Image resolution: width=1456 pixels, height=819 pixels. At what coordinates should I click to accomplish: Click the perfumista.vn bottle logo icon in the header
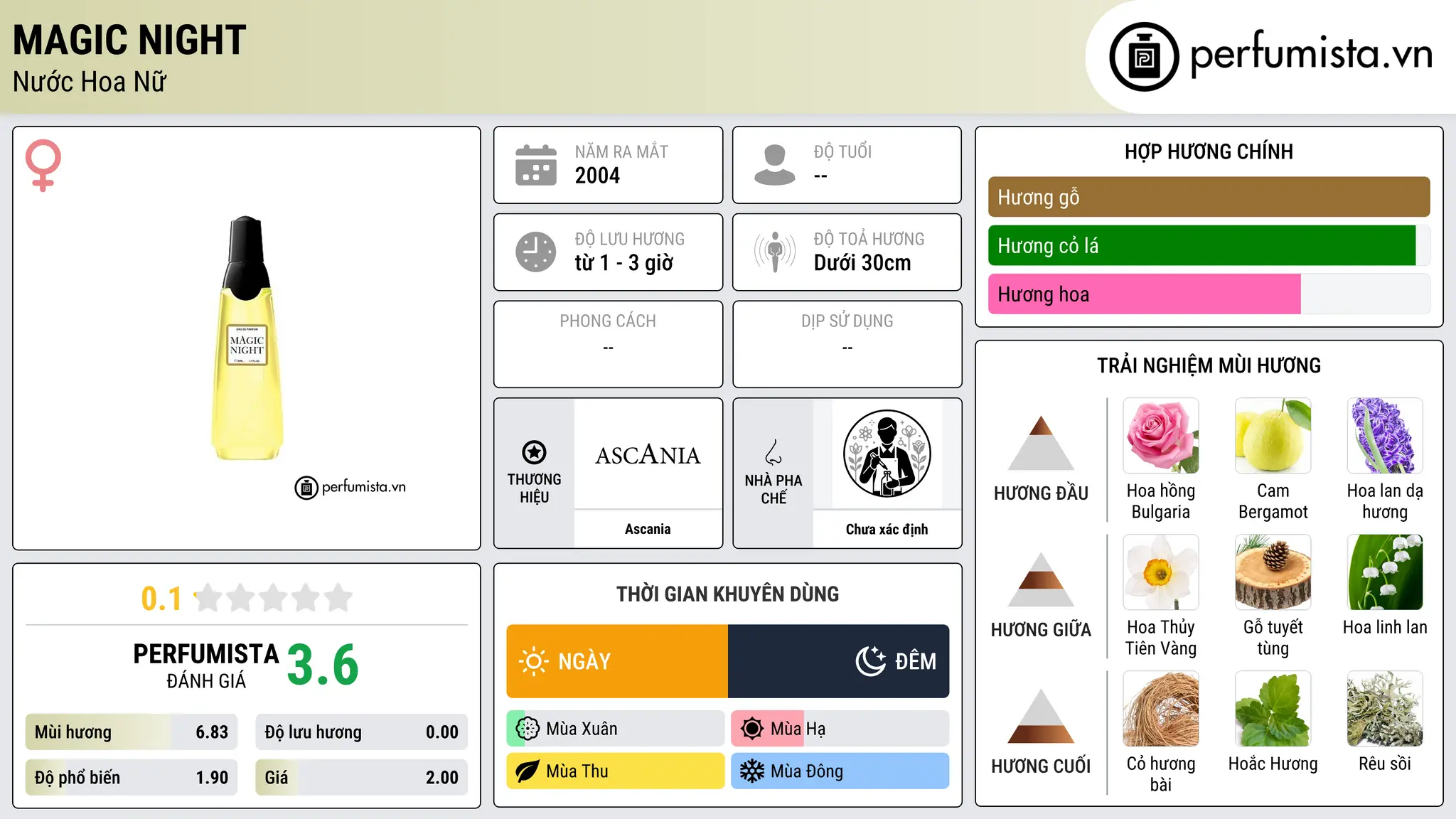pos(1144,57)
